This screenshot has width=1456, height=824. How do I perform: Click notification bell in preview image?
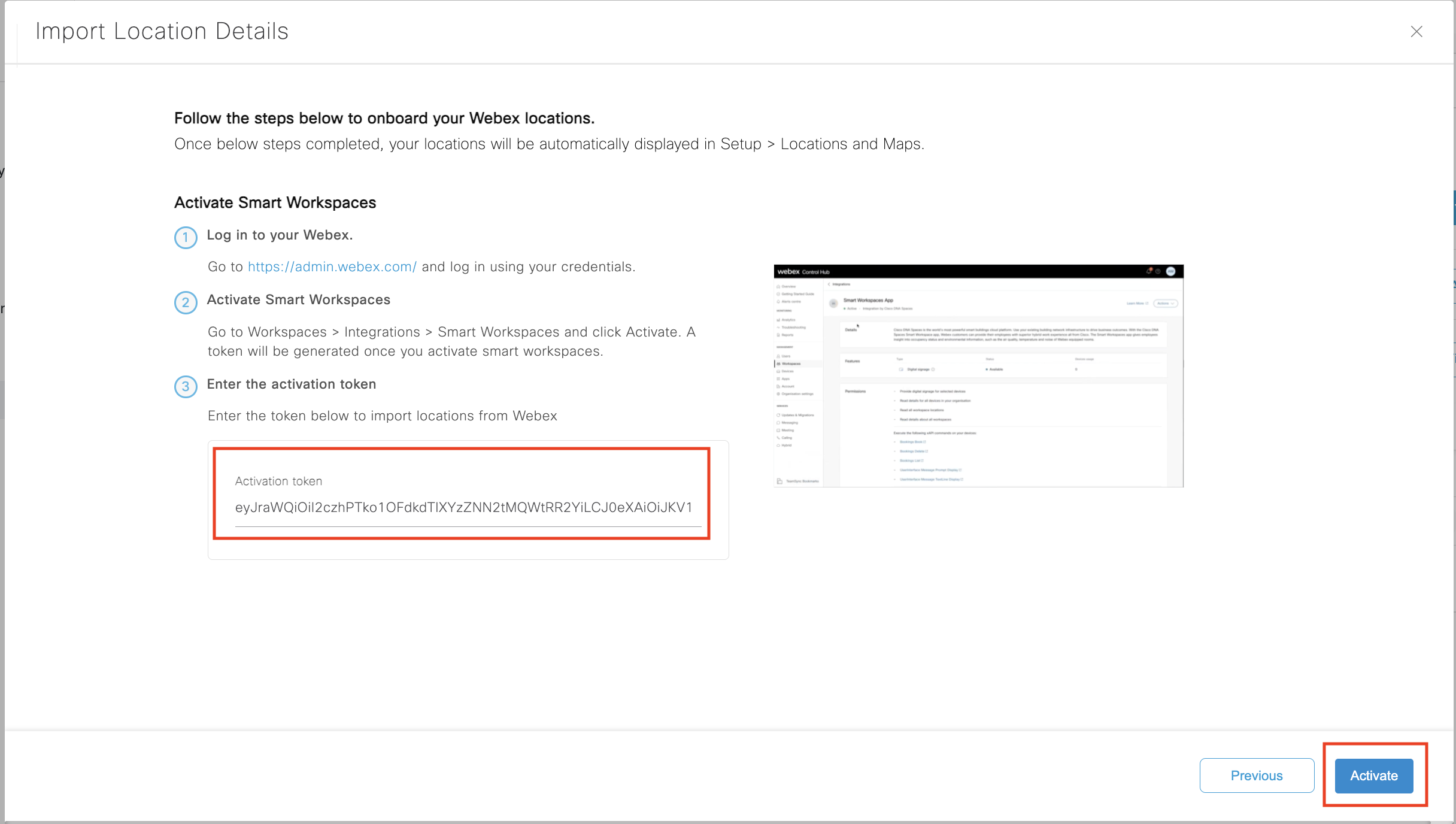(x=1149, y=272)
